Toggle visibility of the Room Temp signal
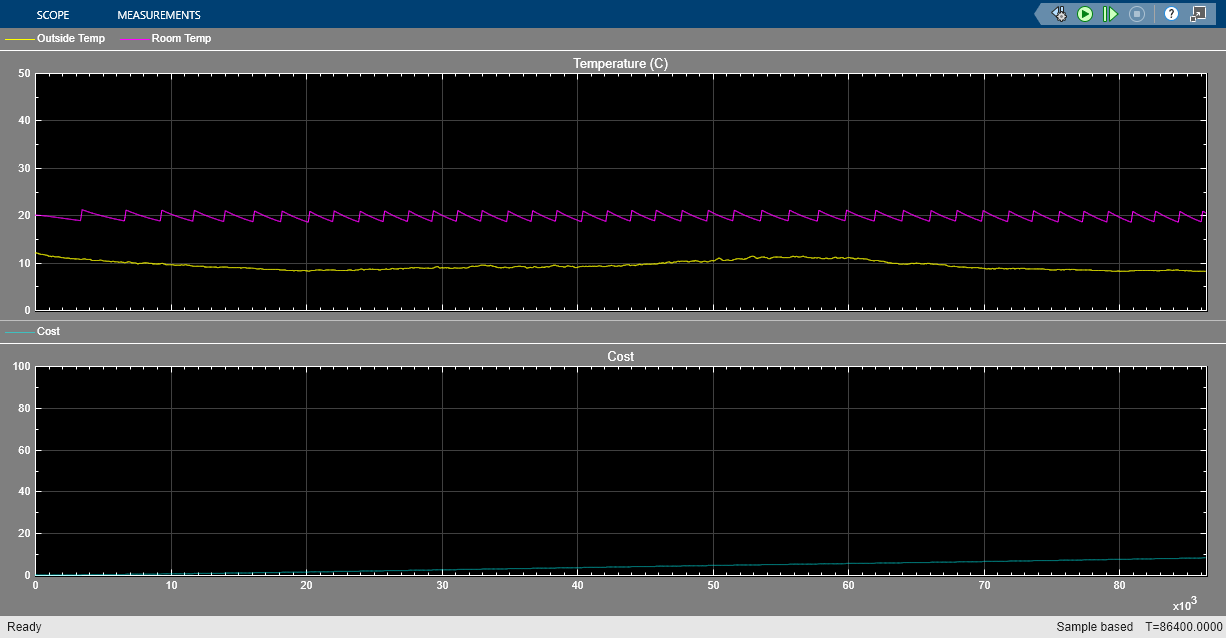This screenshot has width=1226, height=638. pyautogui.click(x=183, y=38)
